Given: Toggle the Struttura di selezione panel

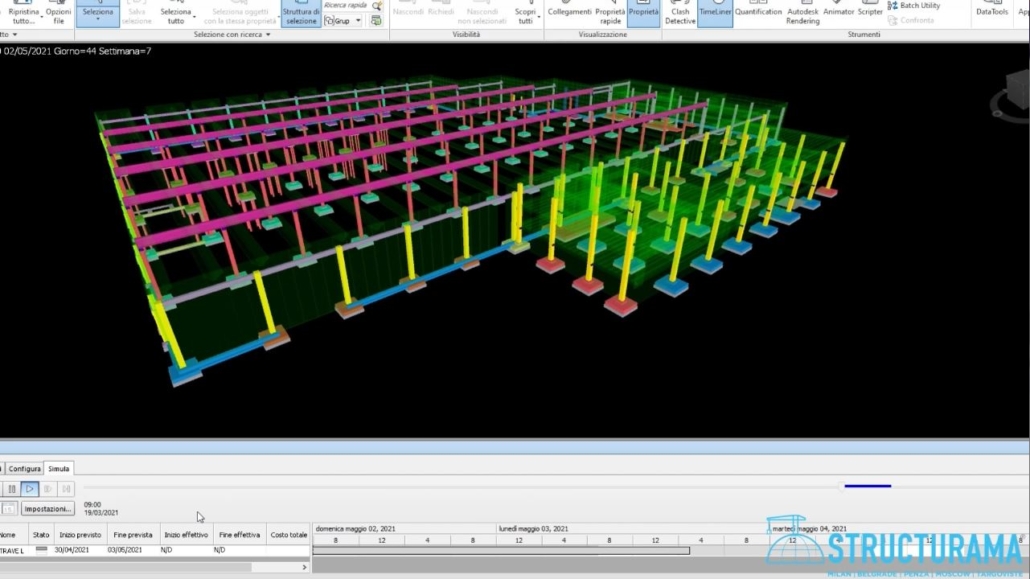Looking at the screenshot, I should (x=301, y=13).
